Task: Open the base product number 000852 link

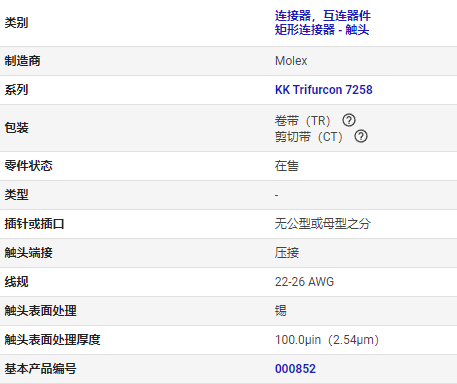Action: (x=295, y=369)
